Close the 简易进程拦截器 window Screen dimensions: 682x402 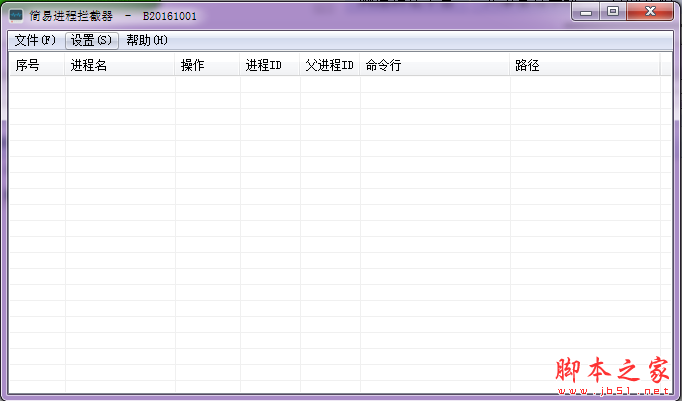click(650, 12)
